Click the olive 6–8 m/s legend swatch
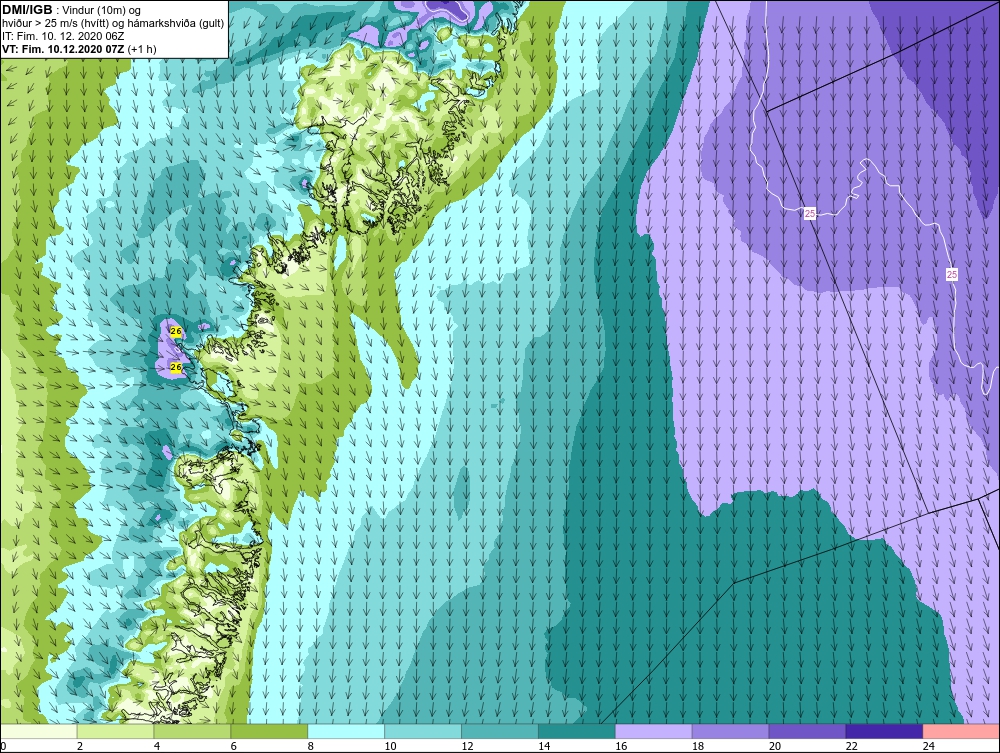The width and height of the screenshot is (1000, 753). coord(269,731)
